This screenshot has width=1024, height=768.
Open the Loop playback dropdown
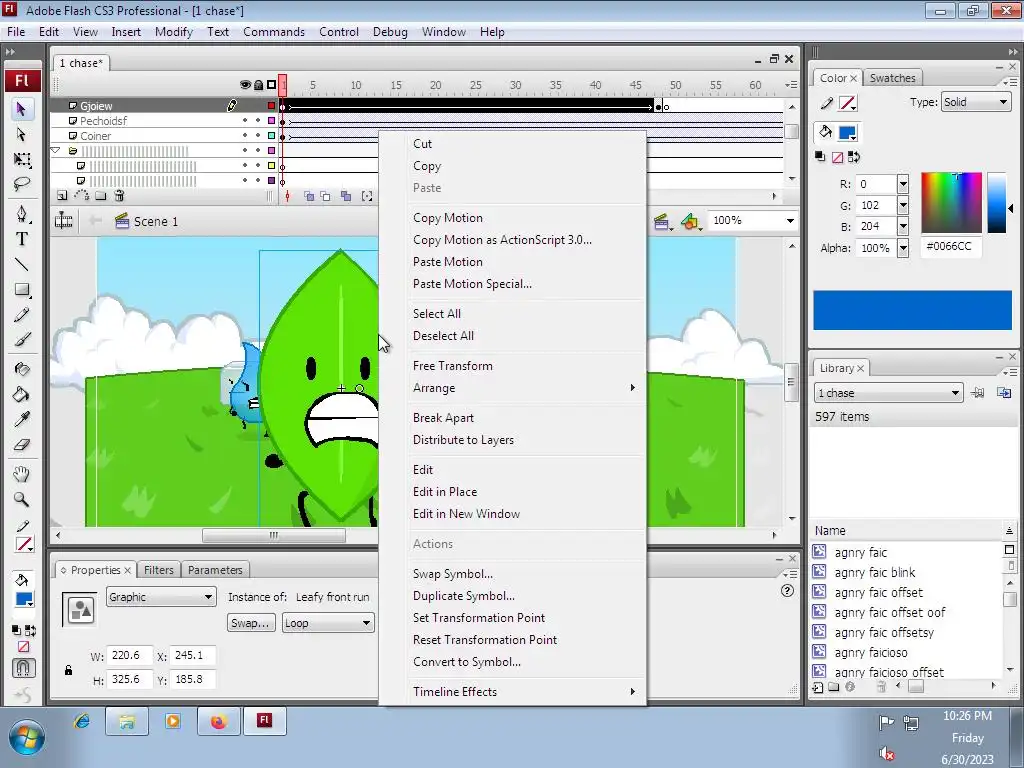click(328, 623)
